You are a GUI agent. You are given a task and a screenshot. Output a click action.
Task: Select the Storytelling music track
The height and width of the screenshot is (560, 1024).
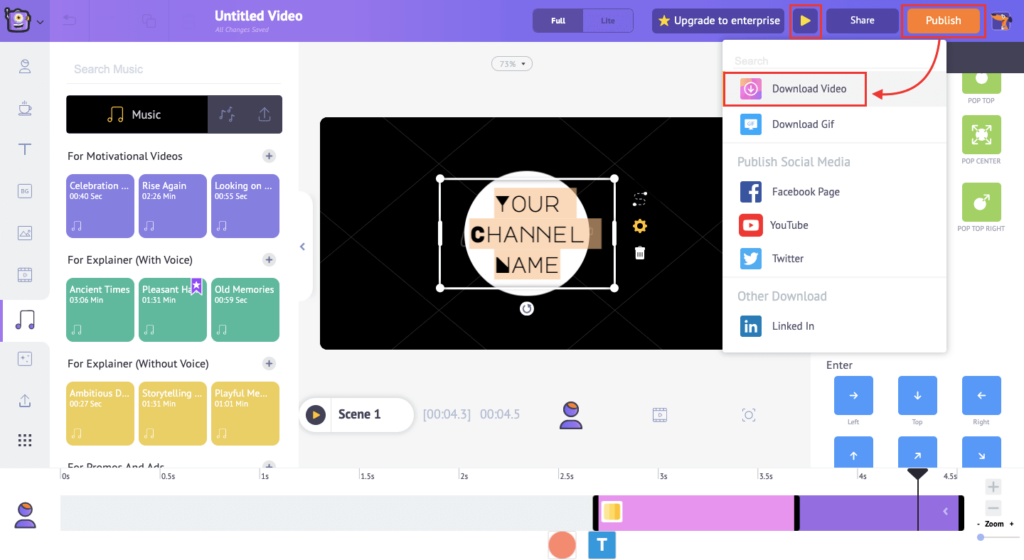tap(172, 414)
